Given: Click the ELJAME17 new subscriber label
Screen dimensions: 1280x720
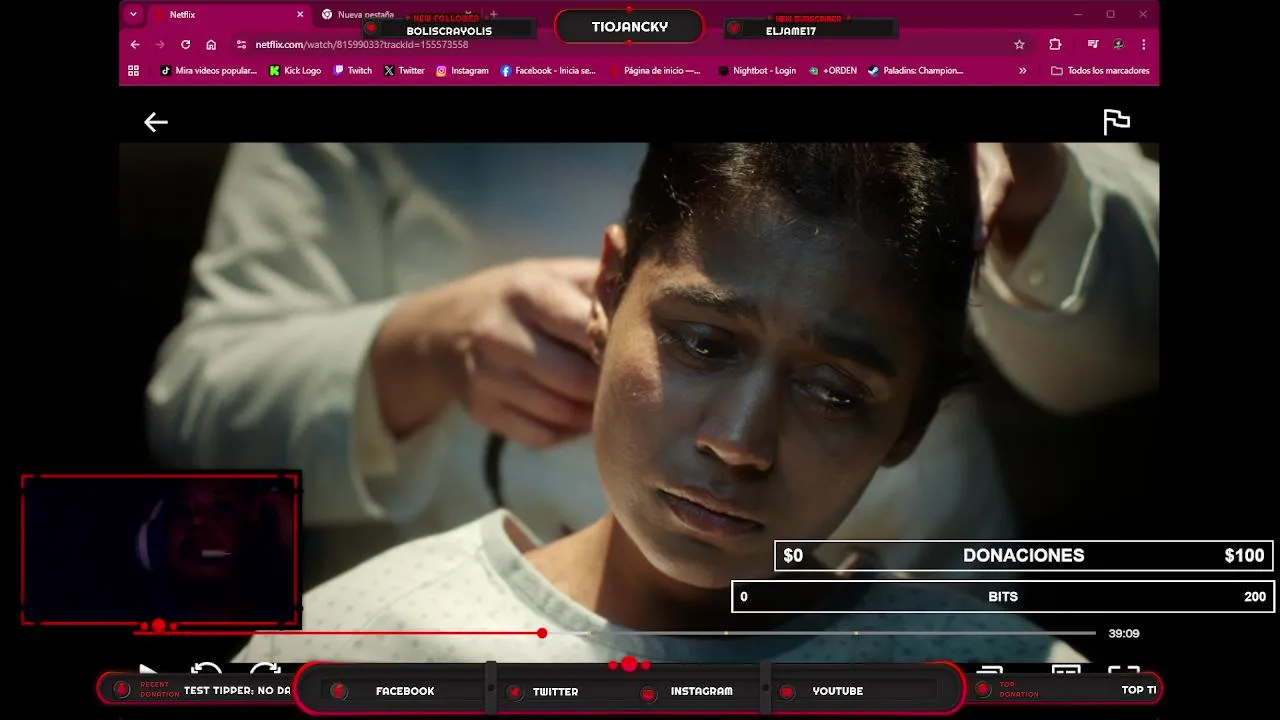Looking at the screenshot, I should click(x=791, y=31).
